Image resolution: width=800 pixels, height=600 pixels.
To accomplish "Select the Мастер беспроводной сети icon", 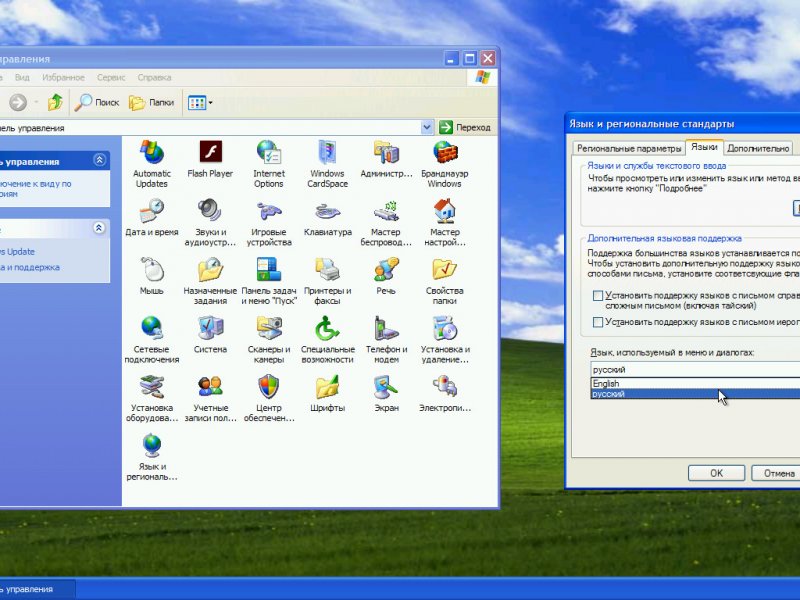I will pyautogui.click(x=386, y=222).
